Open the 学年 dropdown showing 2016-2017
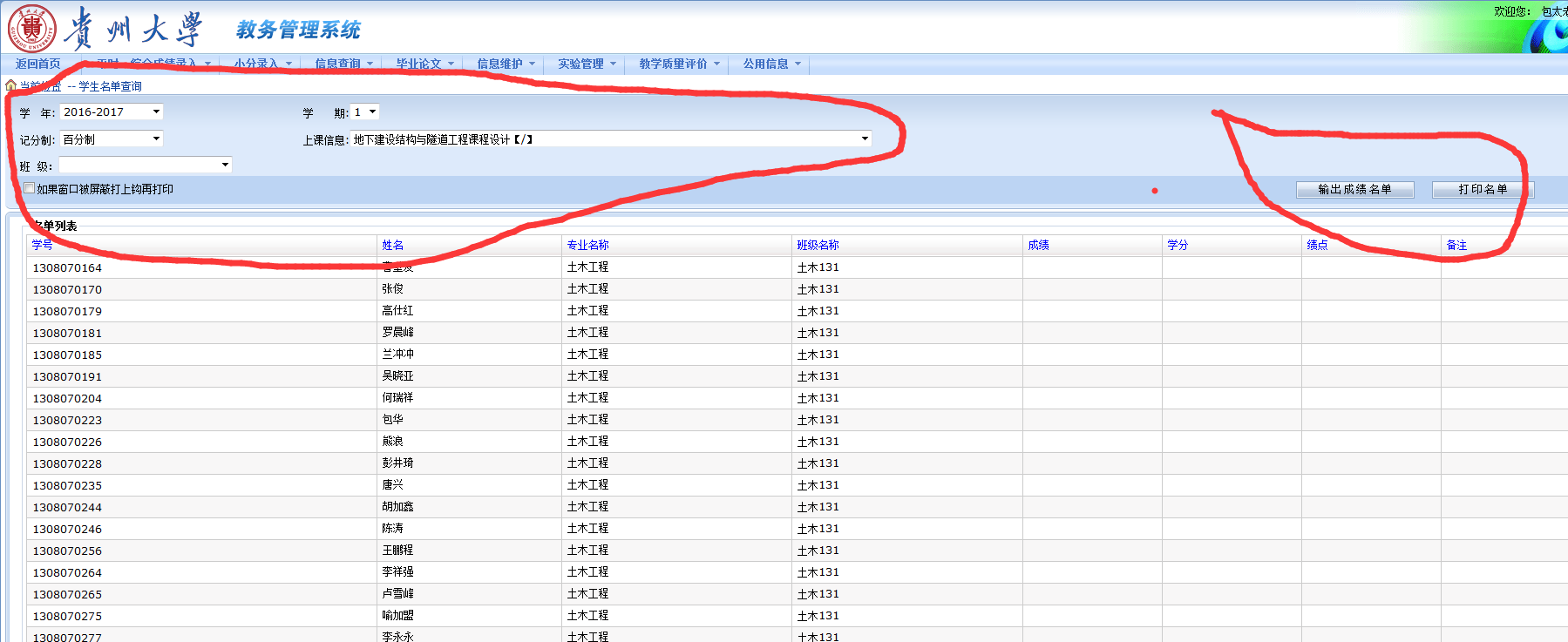Screen dimensions: 1568x642 tap(112, 112)
